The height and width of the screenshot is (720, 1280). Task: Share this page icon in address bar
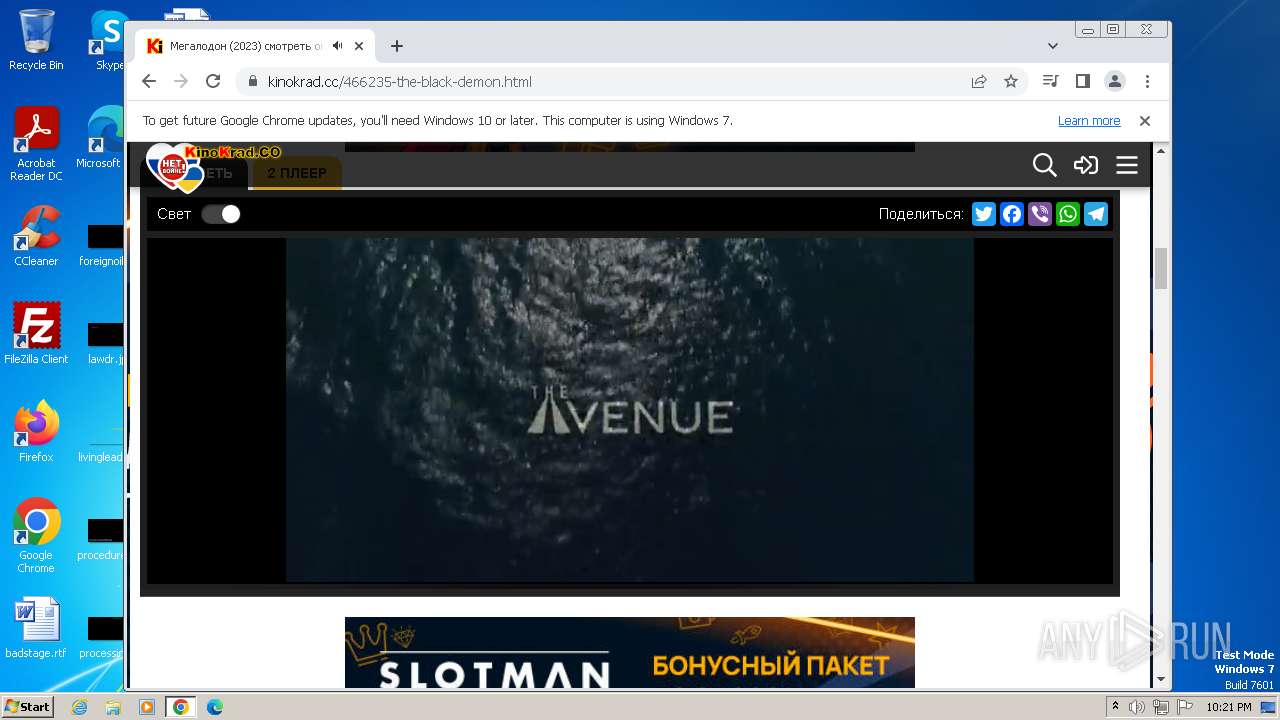pos(979,82)
